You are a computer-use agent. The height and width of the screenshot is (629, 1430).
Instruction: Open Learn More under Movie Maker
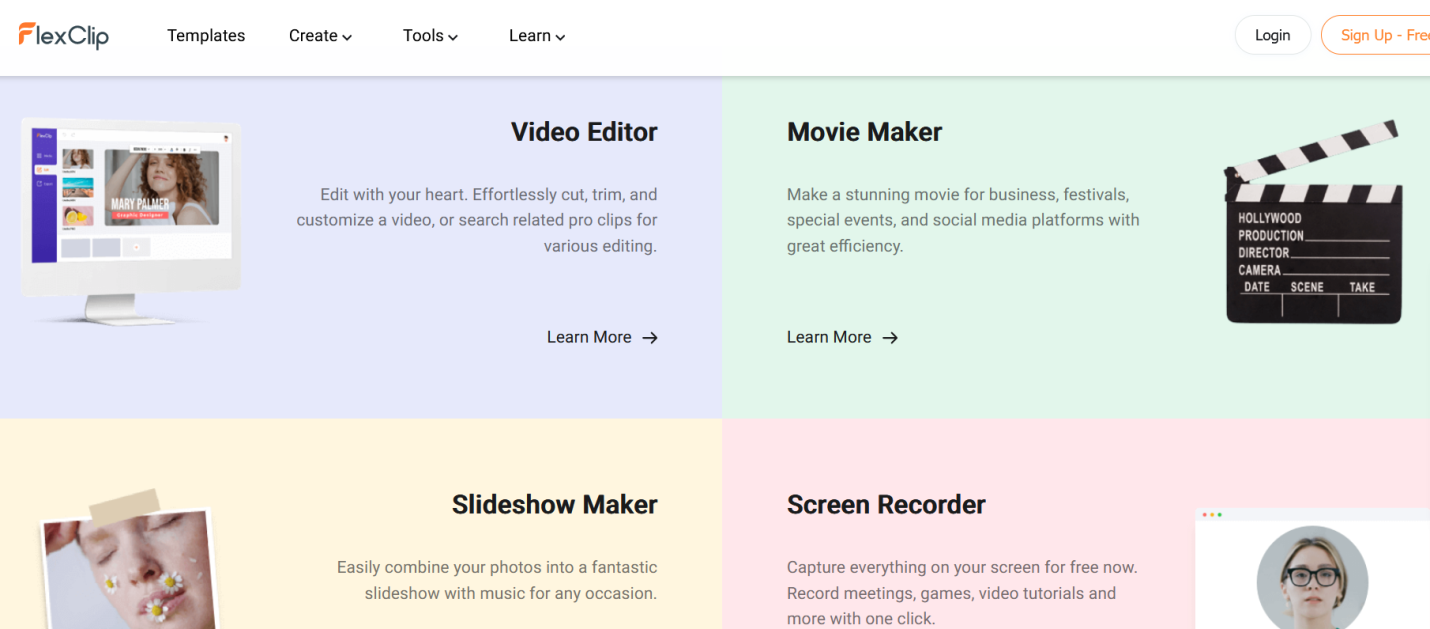tap(842, 337)
